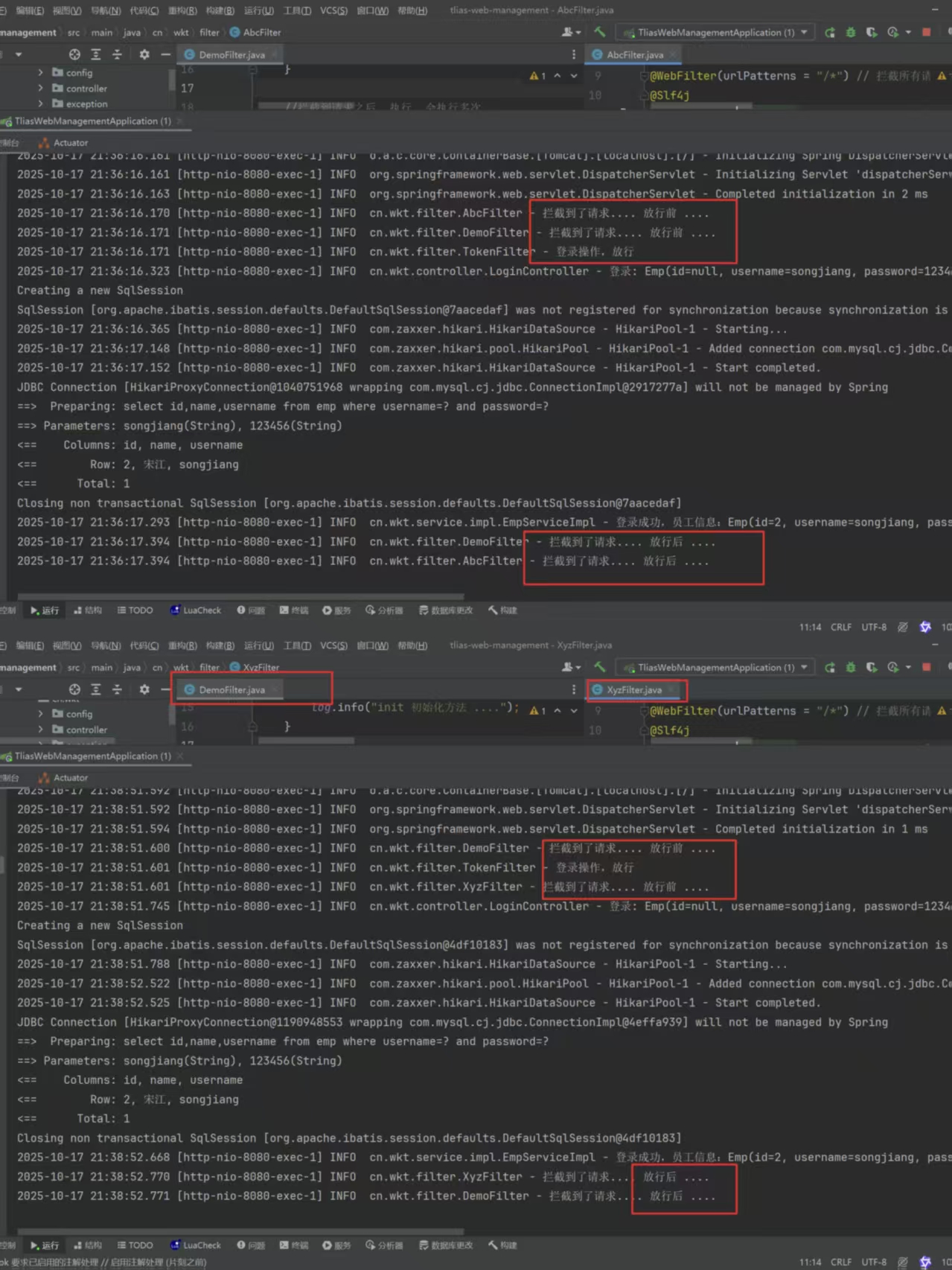Open the run configuration dropdown in the XyzFilter window
This screenshot has height=1270, width=952.
click(x=804, y=668)
